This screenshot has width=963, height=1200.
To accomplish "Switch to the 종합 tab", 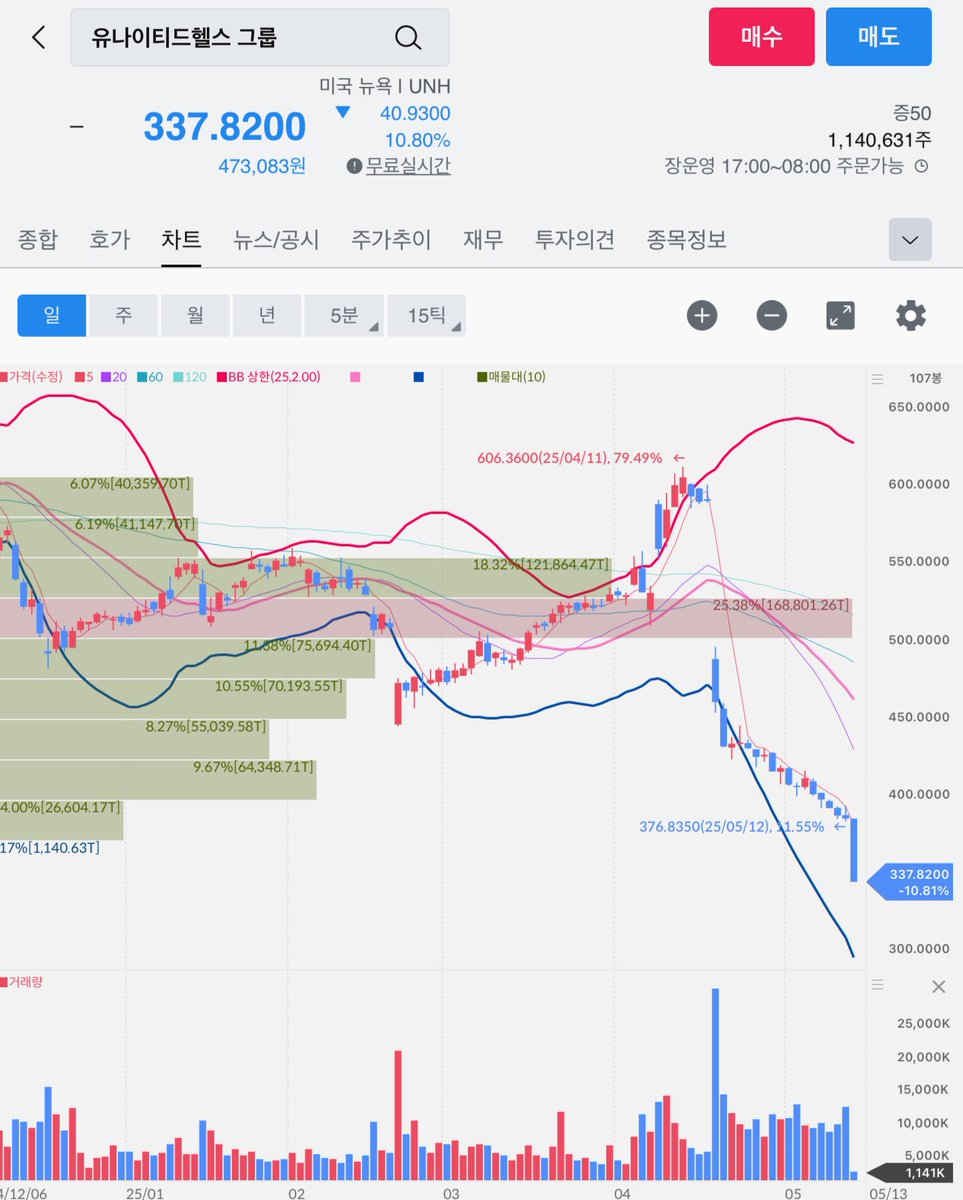I will (x=38, y=240).
